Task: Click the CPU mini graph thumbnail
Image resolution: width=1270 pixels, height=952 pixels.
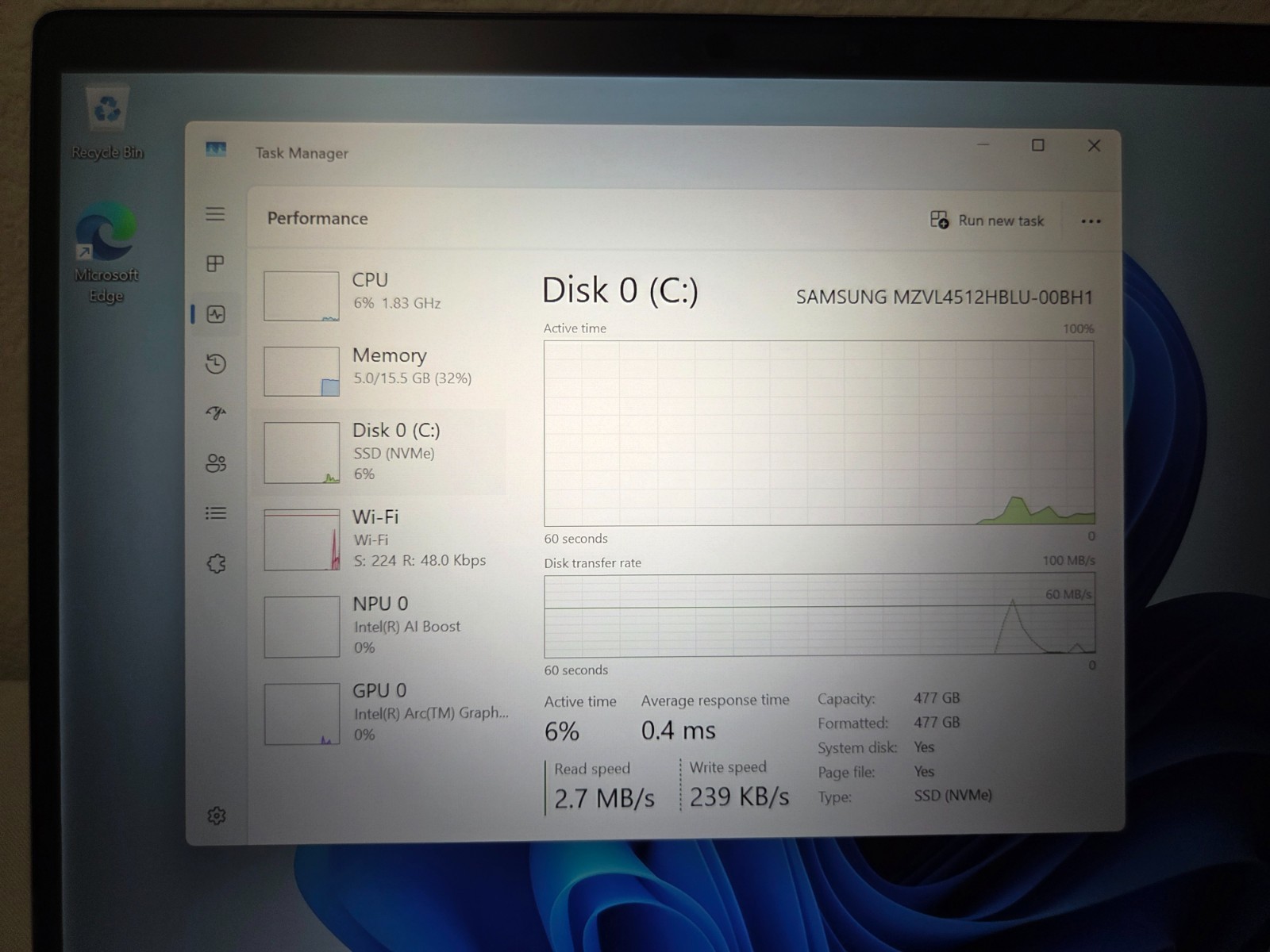Action: pos(302,297)
